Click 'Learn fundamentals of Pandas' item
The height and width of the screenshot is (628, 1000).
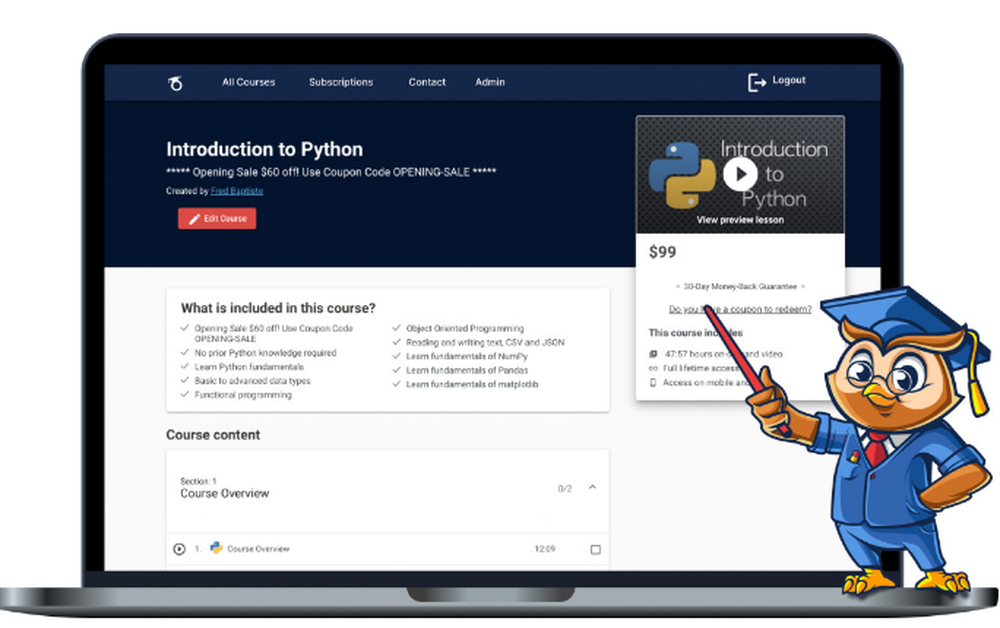(467, 371)
